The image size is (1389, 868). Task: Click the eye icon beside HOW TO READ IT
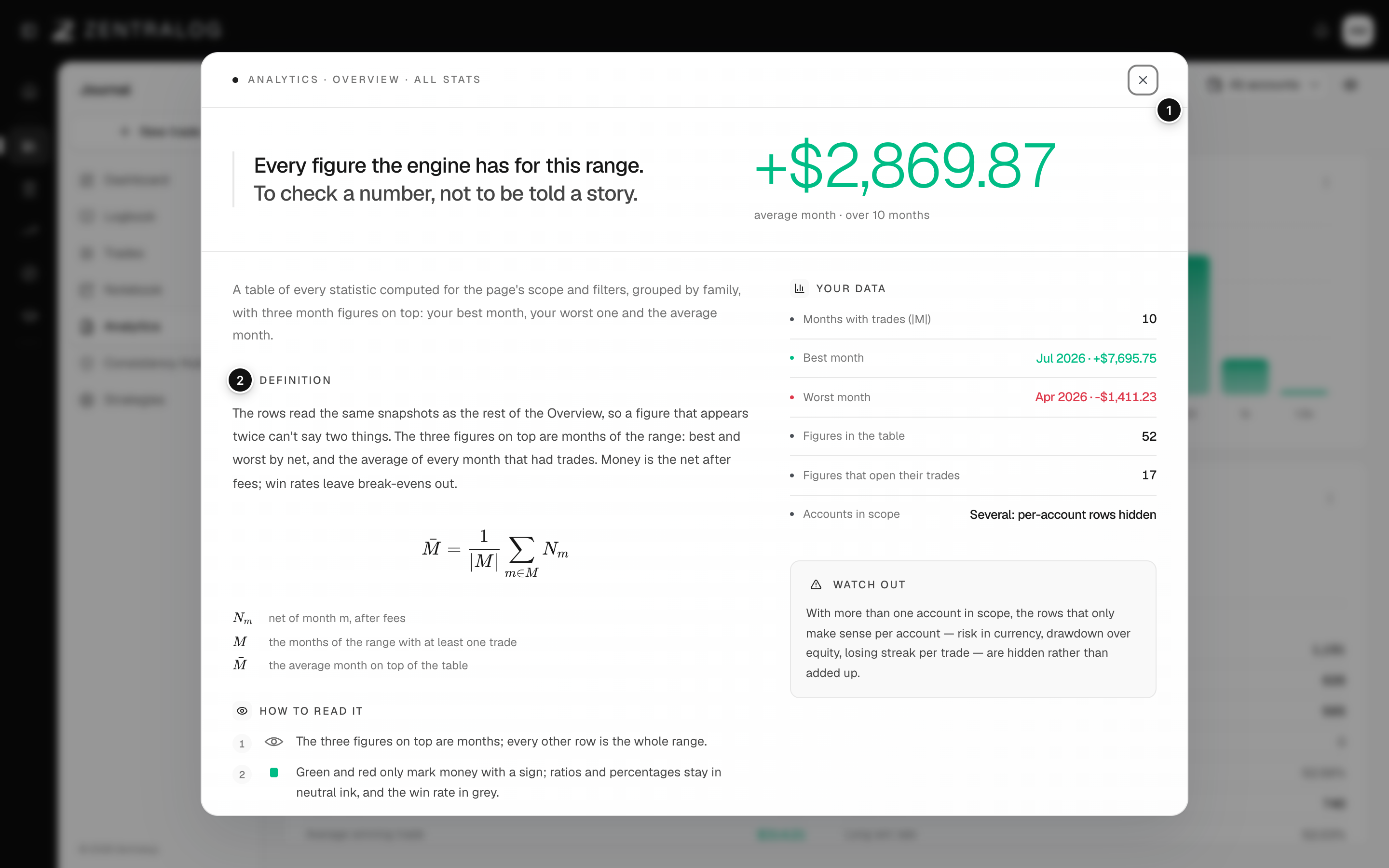[242, 711]
